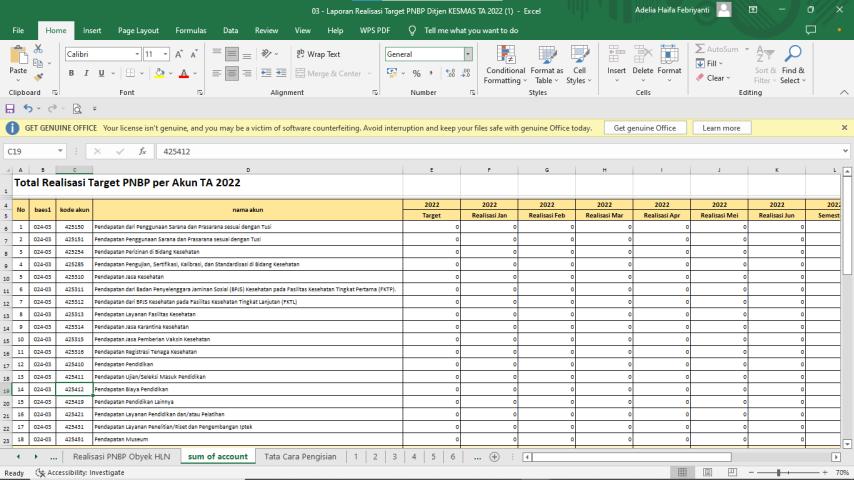Screen dimensions: 854x480
Task: Adjust the zoom slider handle
Action: [x=779, y=472]
